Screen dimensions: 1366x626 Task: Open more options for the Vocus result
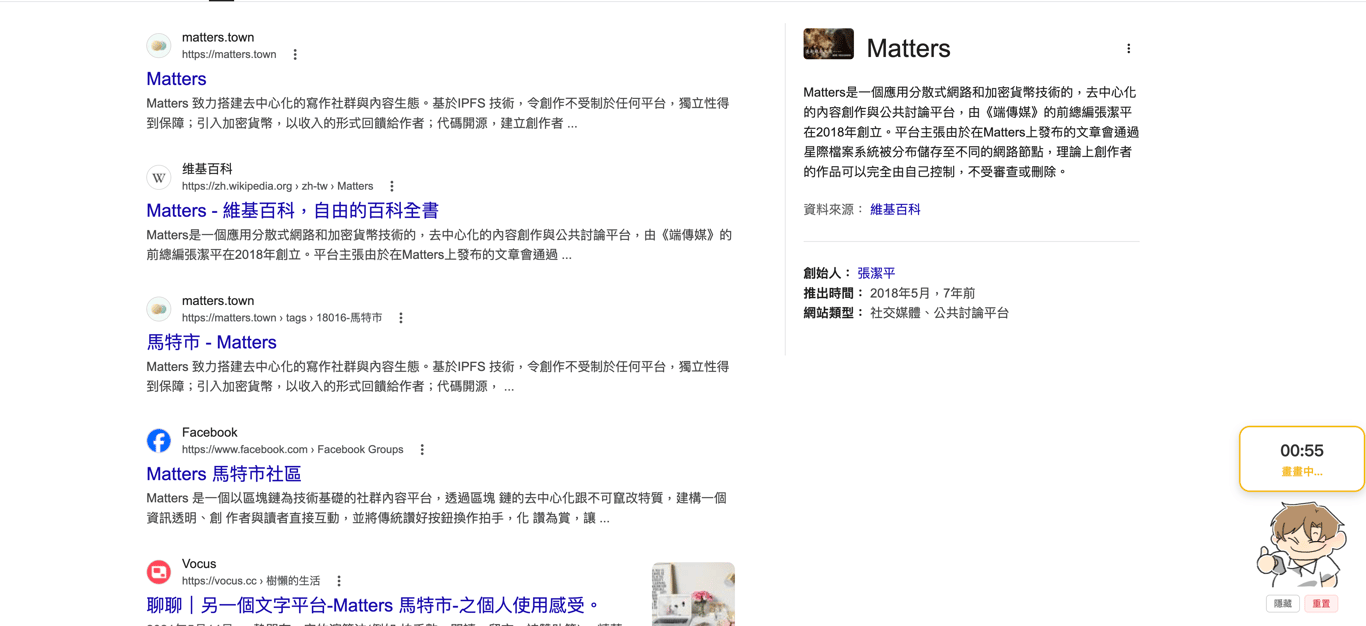339,581
